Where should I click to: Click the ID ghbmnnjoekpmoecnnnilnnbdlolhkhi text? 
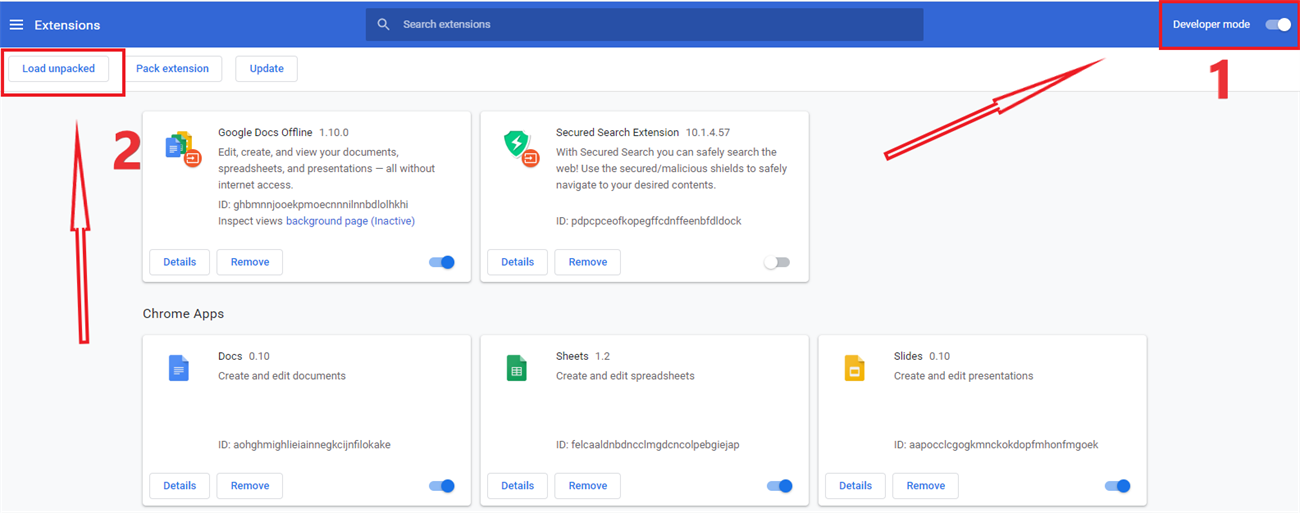[313, 205]
